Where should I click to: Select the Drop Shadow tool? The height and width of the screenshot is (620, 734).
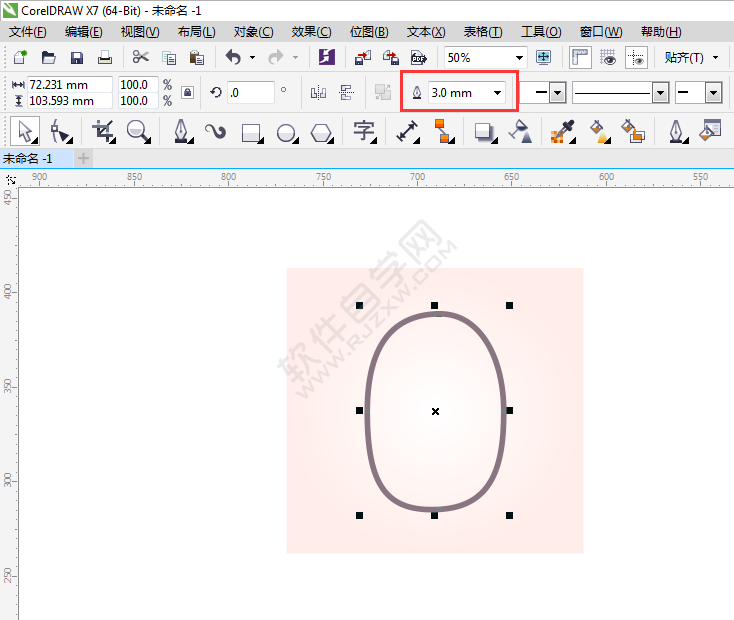(485, 133)
